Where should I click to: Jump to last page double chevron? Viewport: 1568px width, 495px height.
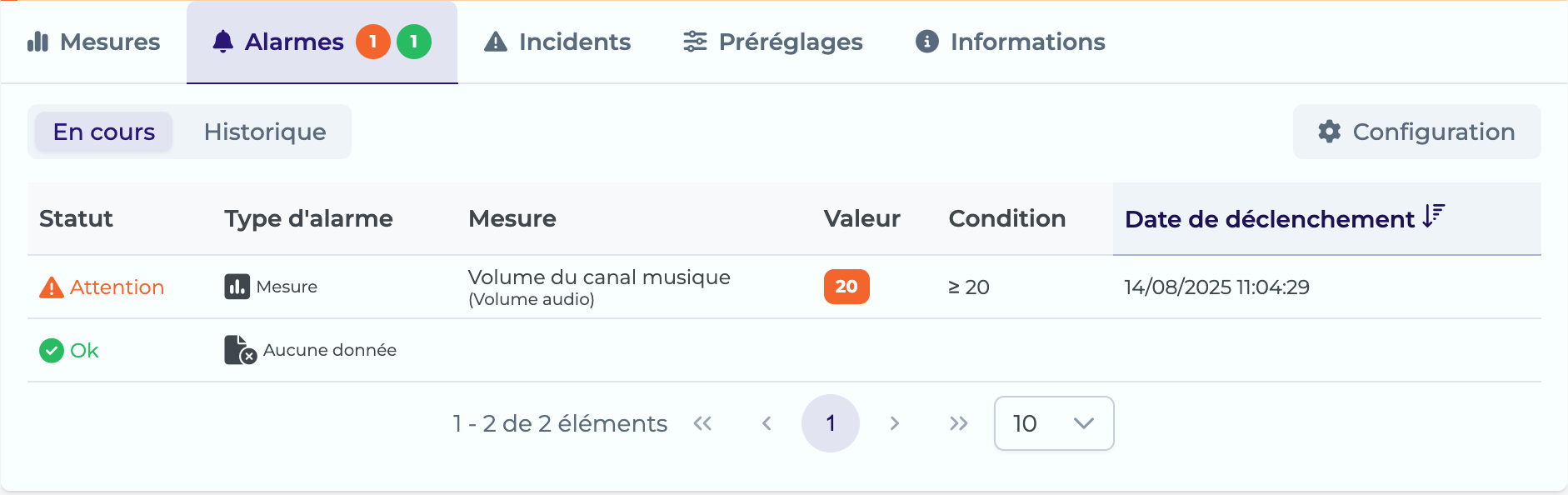pos(959,423)
